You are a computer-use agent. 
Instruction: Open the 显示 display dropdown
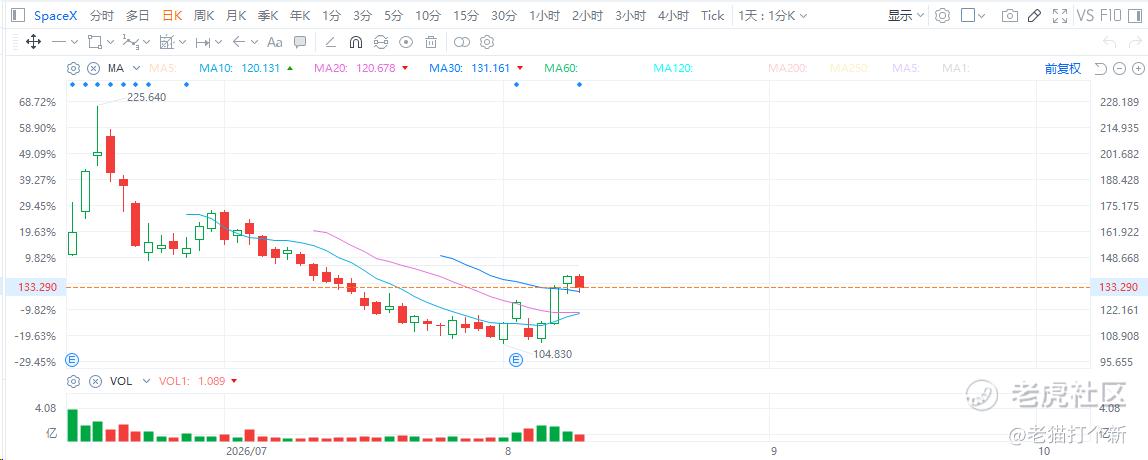[x=906, y=15]
